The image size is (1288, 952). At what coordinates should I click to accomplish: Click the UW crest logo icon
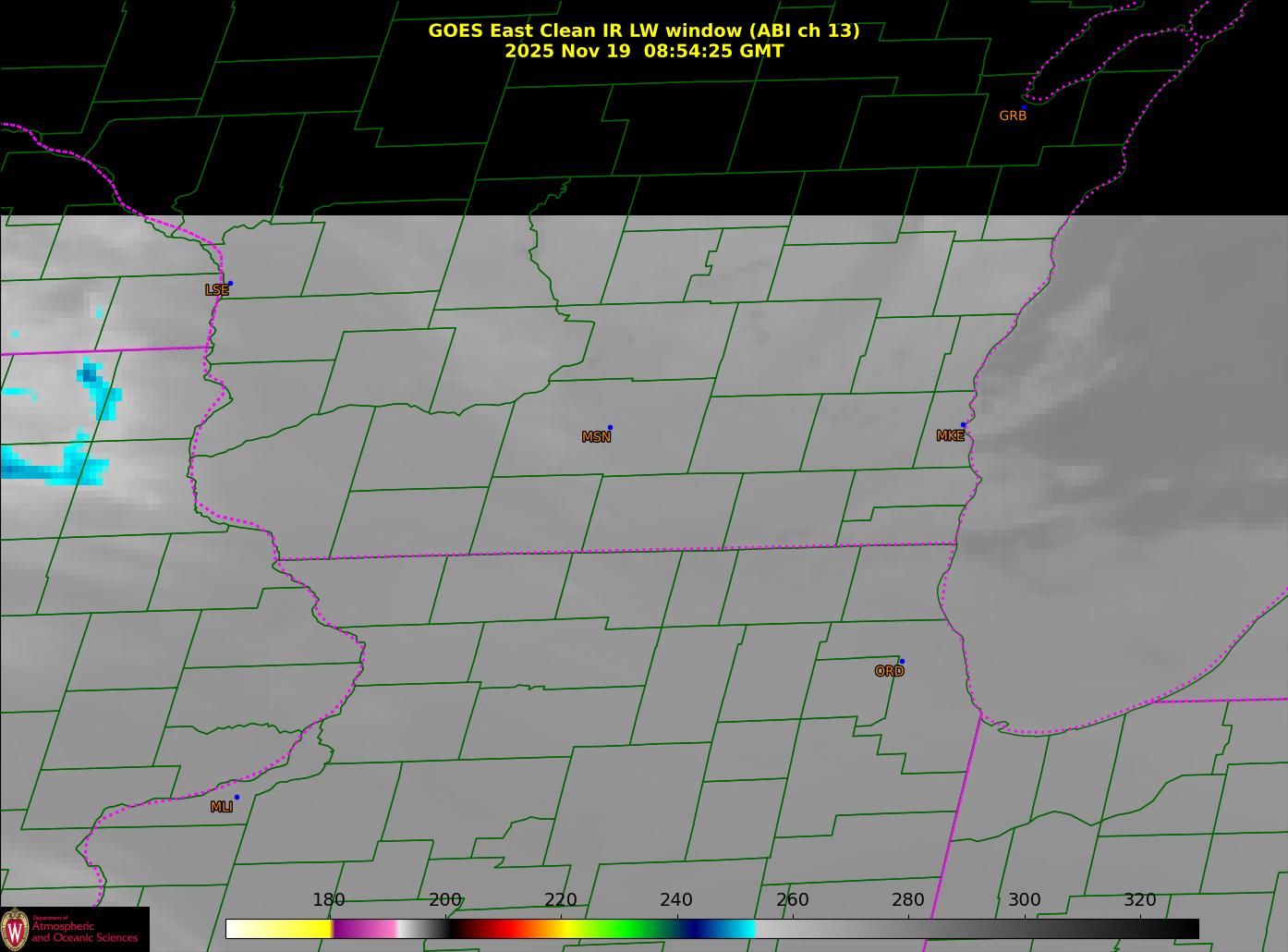tap(15, 929)
